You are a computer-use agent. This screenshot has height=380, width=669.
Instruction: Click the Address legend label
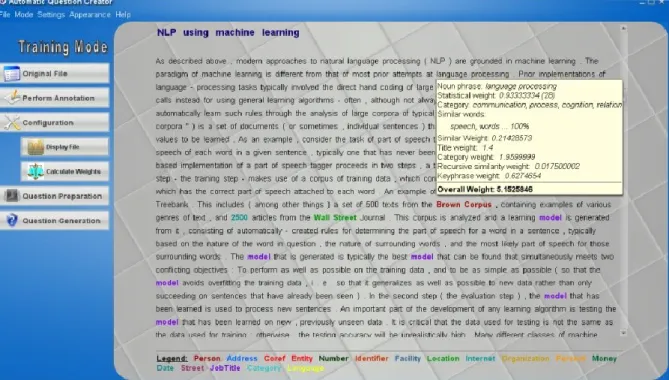pos(242,358)
